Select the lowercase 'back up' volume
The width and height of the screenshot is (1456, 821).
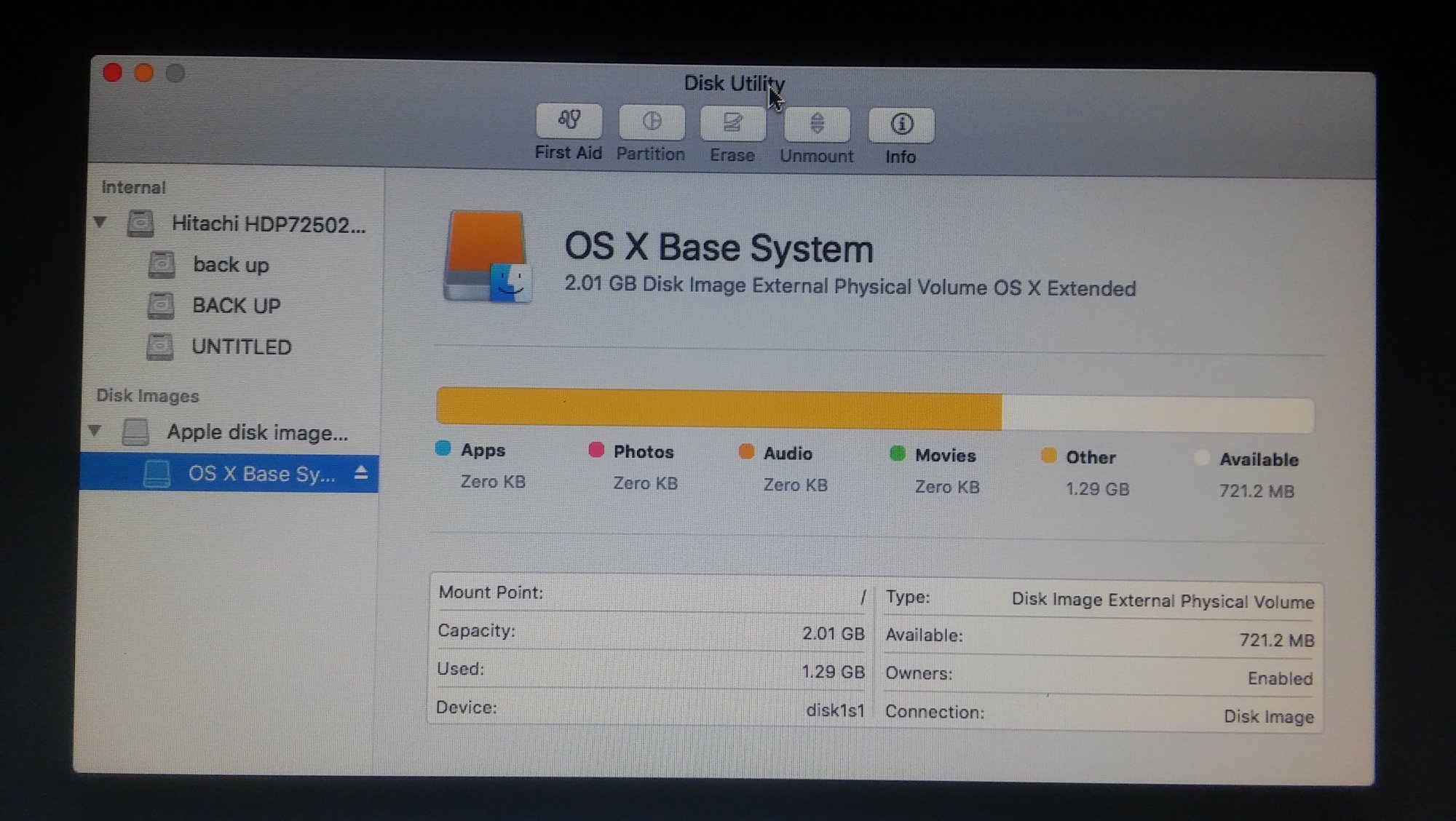click(231, 265)
